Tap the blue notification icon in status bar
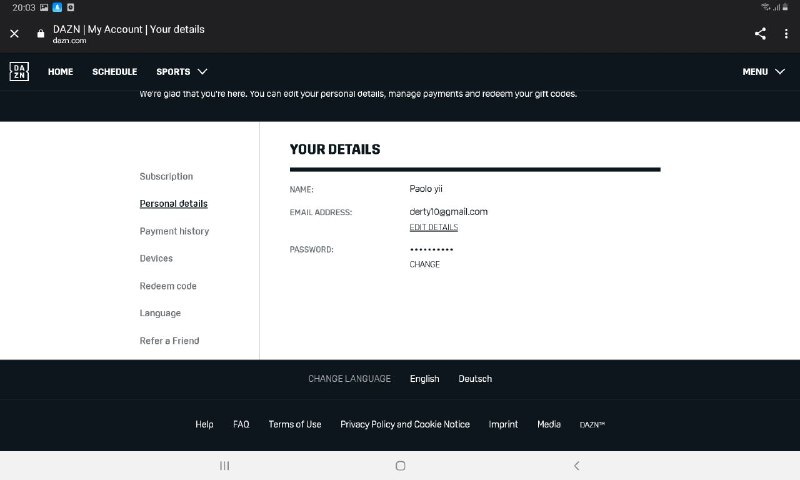 pos(57,8)
